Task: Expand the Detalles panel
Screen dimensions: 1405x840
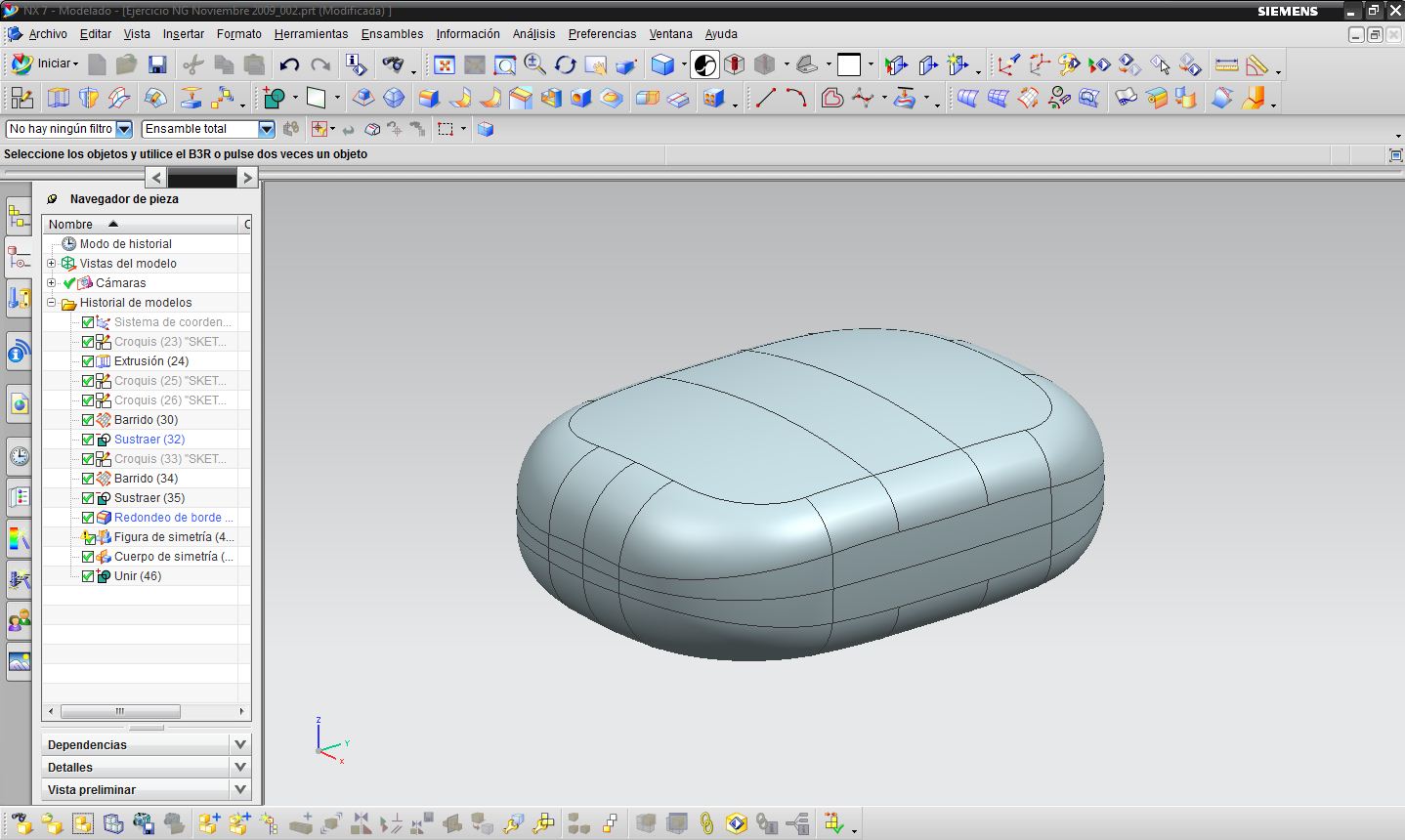Action: (240, 767)
